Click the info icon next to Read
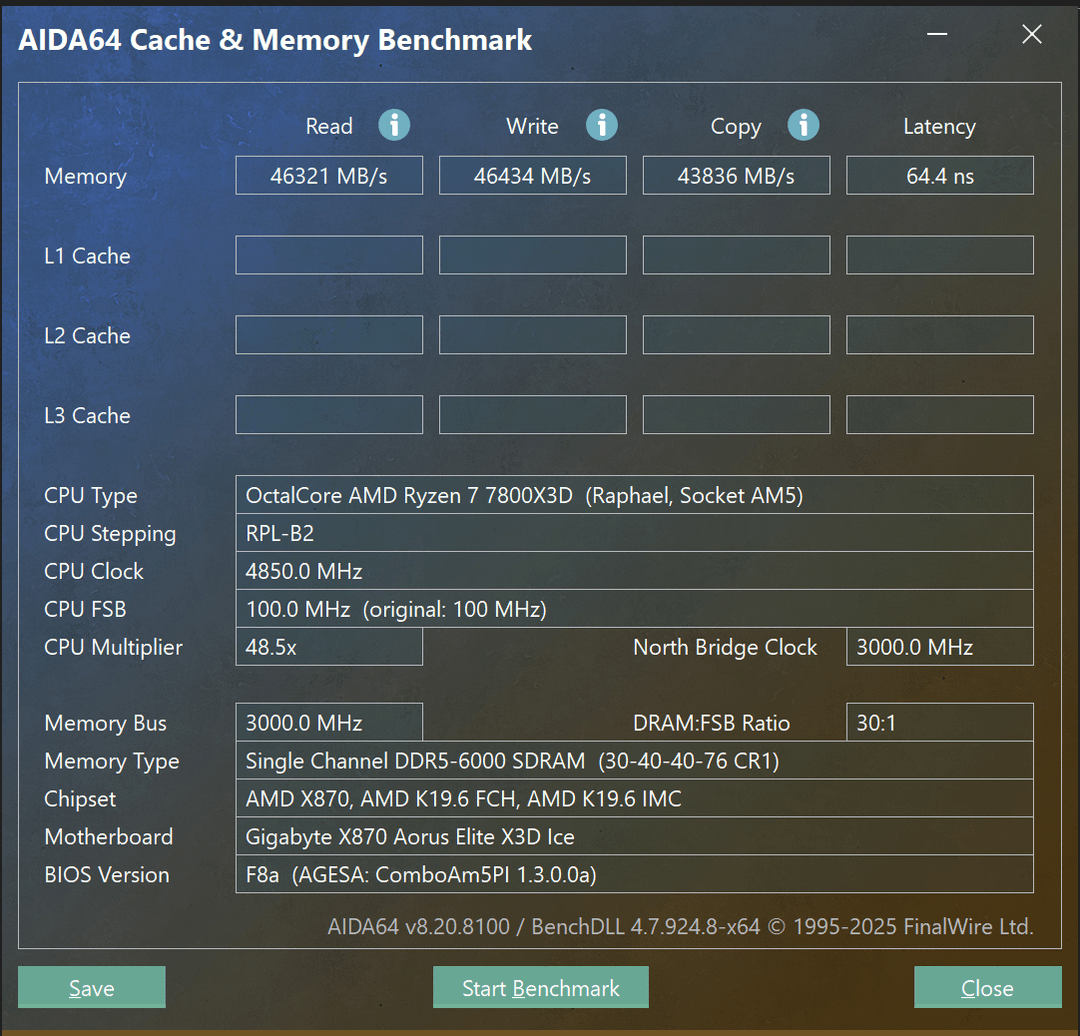1080x1036 pixels. (394, 125)
